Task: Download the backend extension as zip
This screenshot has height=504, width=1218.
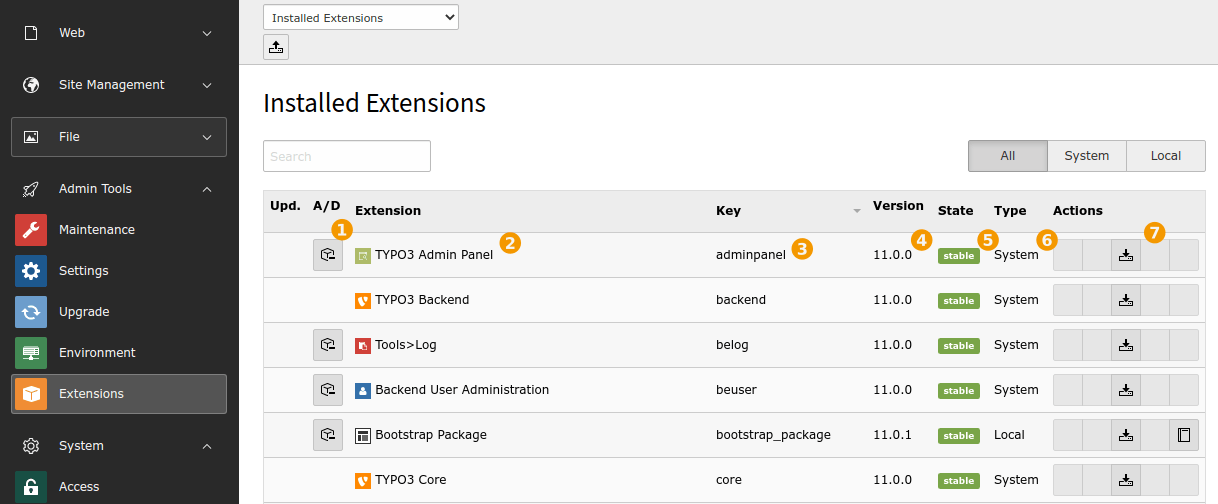Action: (x=1126, y=300)
